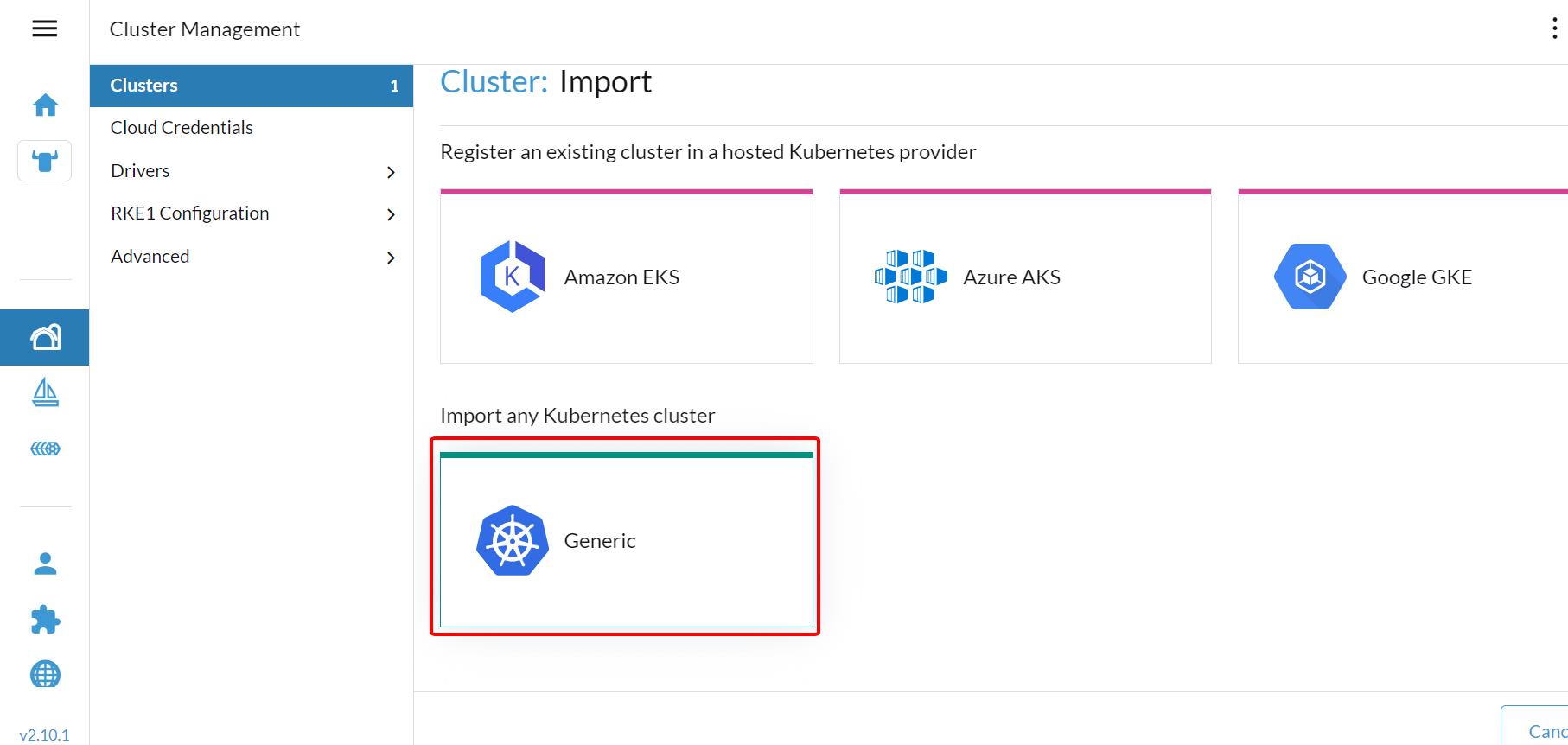Choose the Amazon EKS provider card
This screenshot has width=1568, height=745.
click(627, 277)
